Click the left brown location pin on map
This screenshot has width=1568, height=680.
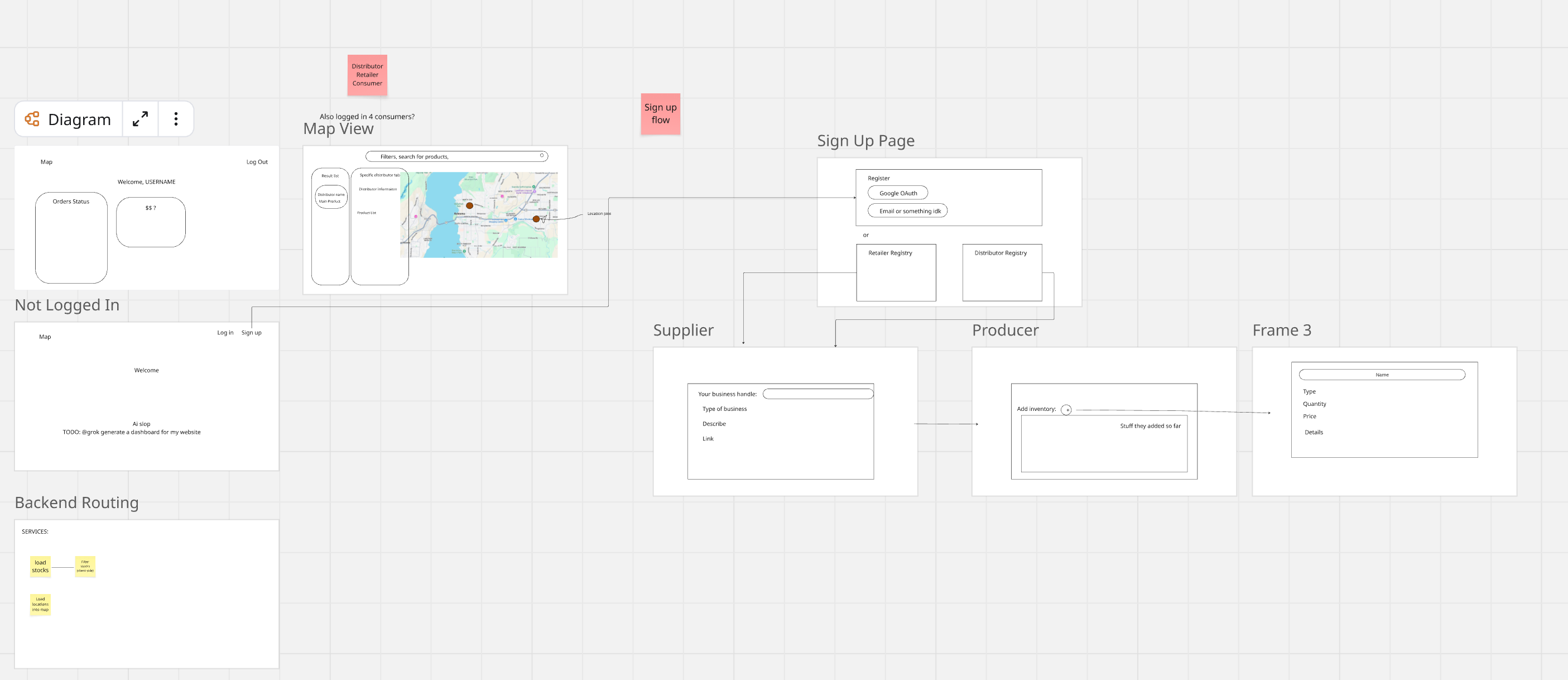469,206
